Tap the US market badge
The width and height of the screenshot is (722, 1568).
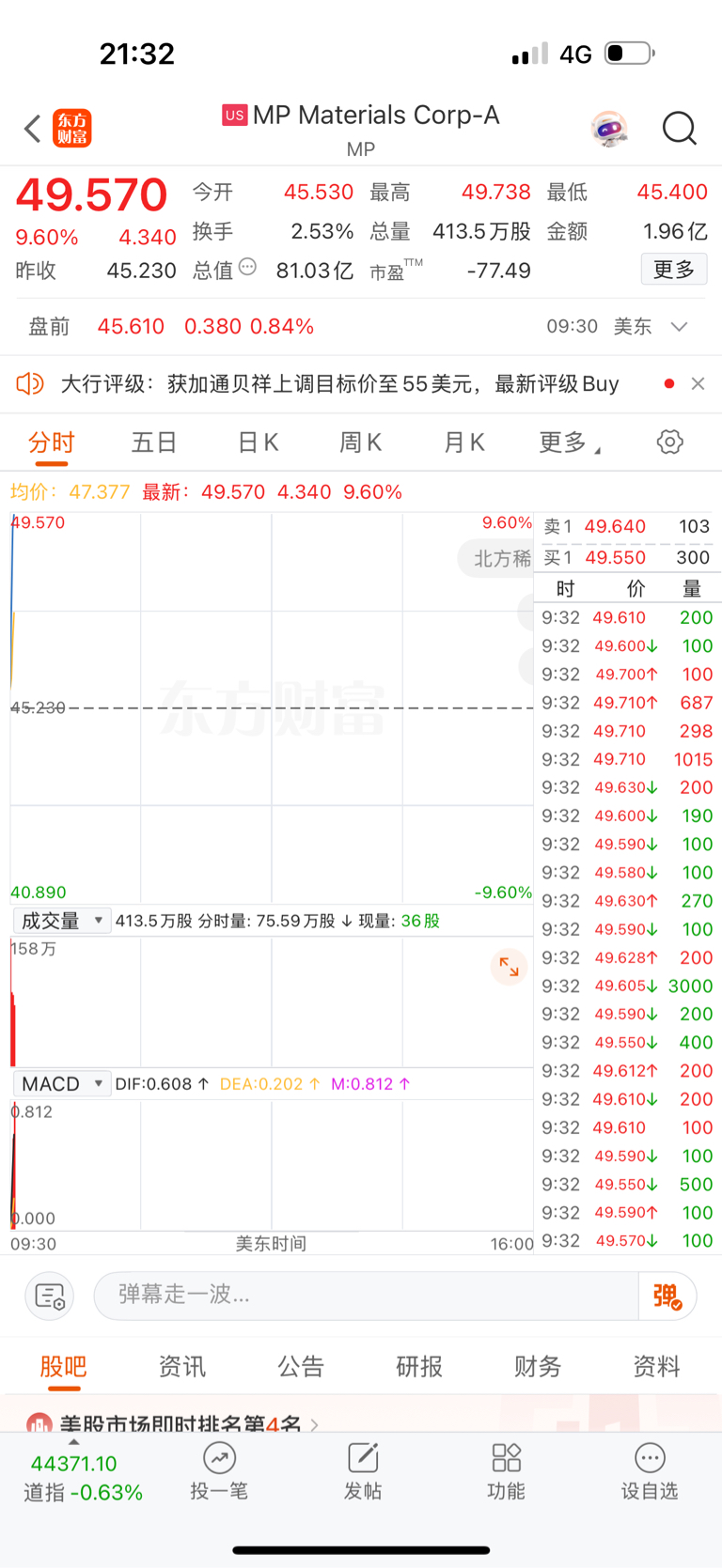click(x=234, y=116)
